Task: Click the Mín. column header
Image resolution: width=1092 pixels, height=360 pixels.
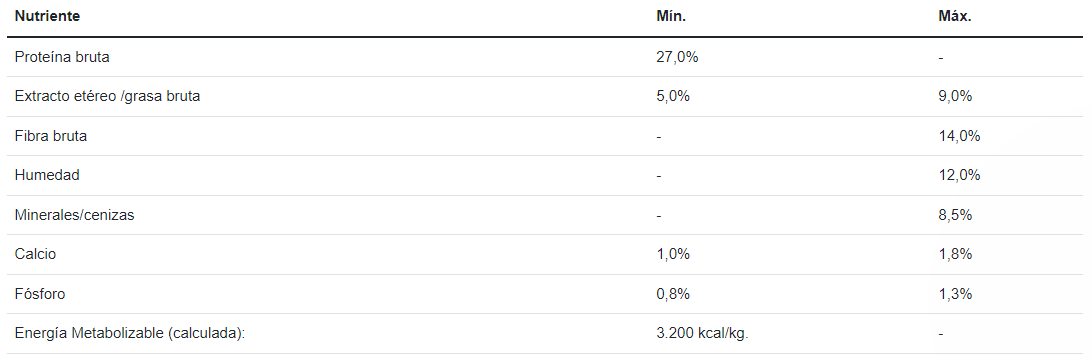Action: click(671, 17)
